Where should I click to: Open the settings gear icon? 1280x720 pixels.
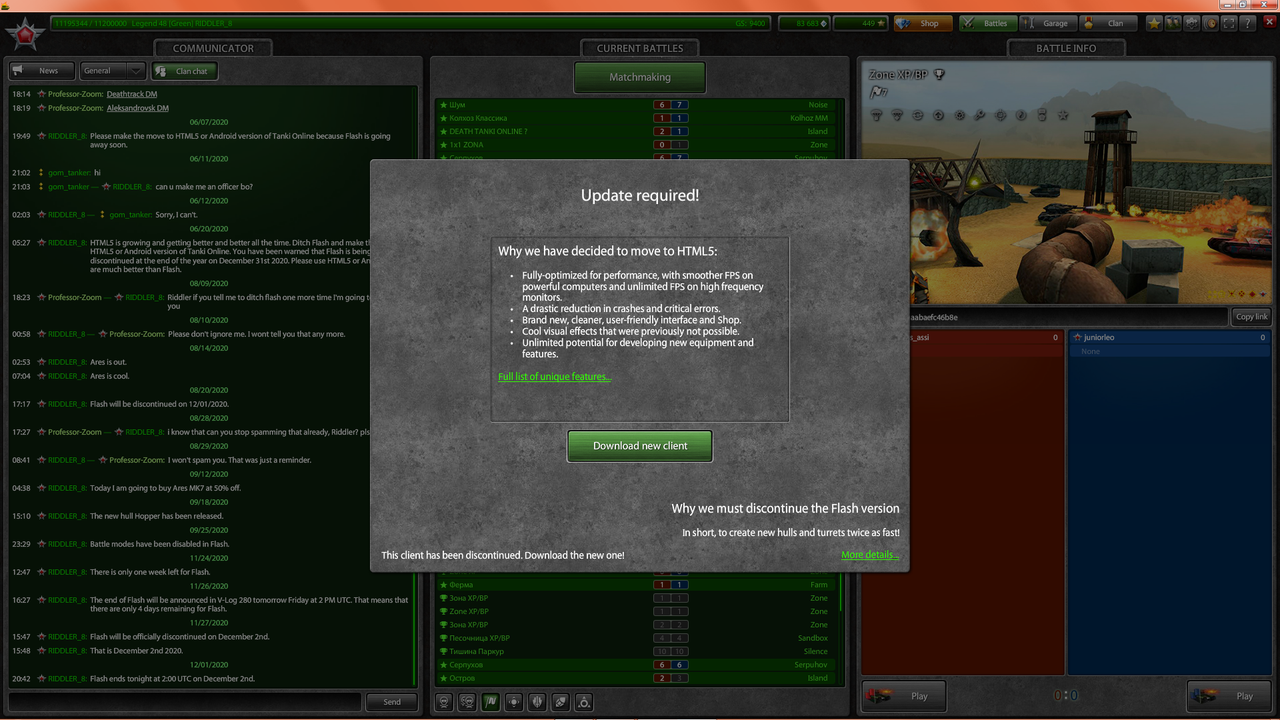(x=1192, y=23)
